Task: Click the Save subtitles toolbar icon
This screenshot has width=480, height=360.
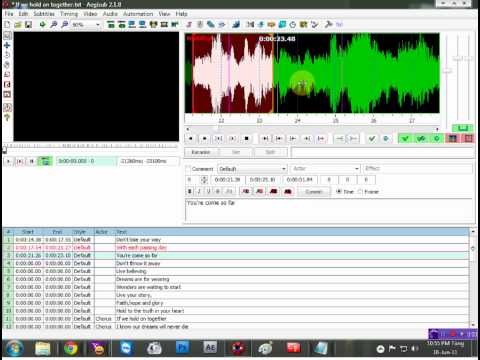Action: [x=28, y=24]
